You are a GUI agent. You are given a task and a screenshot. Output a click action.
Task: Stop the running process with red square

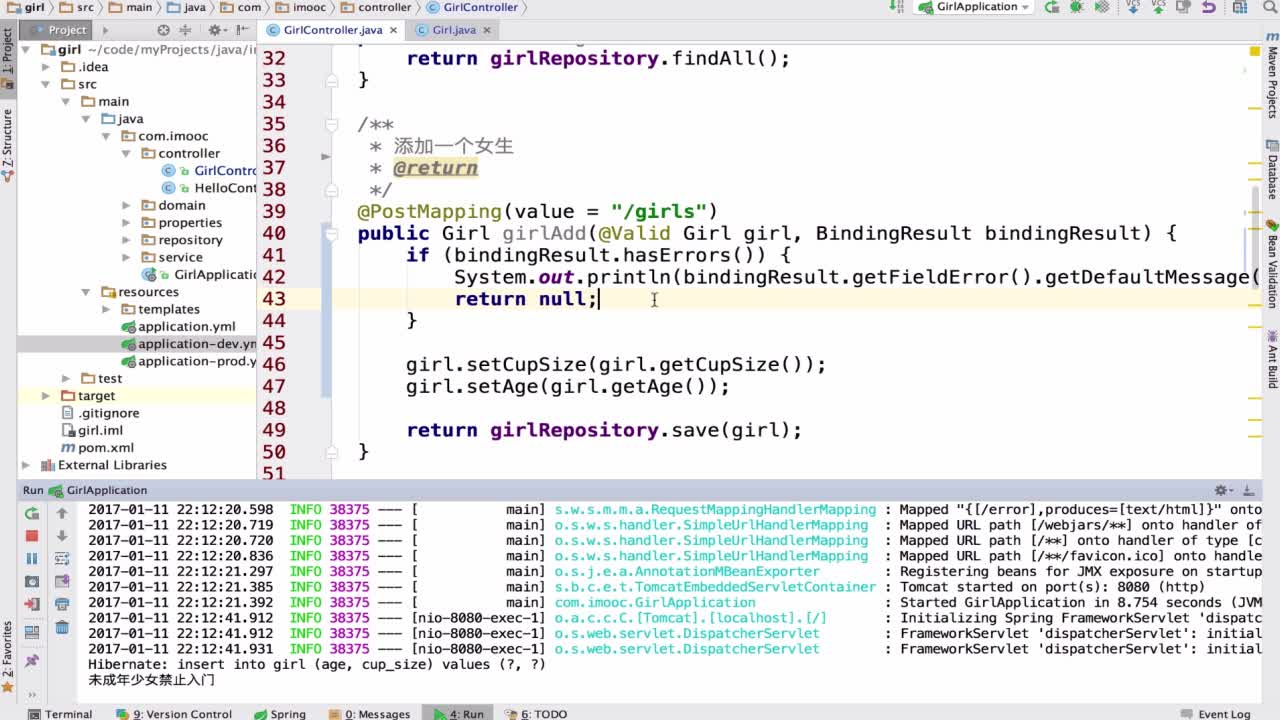[x=32, y=536]
